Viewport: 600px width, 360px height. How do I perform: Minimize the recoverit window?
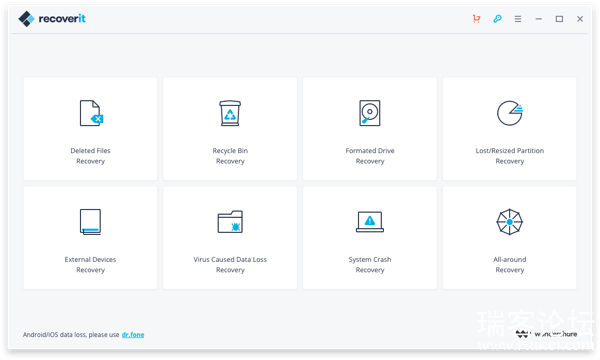coord(538,19)
